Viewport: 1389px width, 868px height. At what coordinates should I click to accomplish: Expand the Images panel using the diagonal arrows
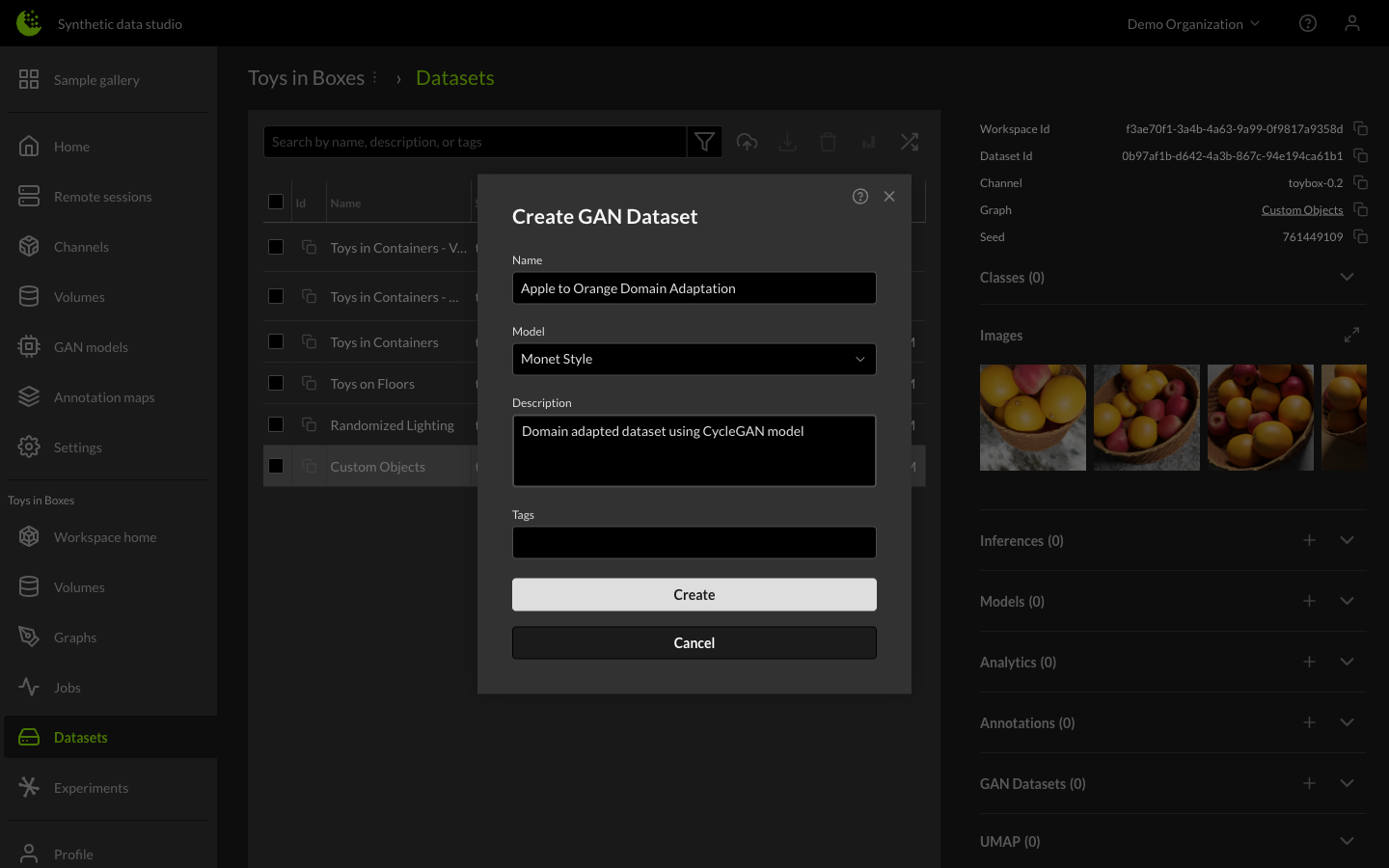pos(1351,335)
